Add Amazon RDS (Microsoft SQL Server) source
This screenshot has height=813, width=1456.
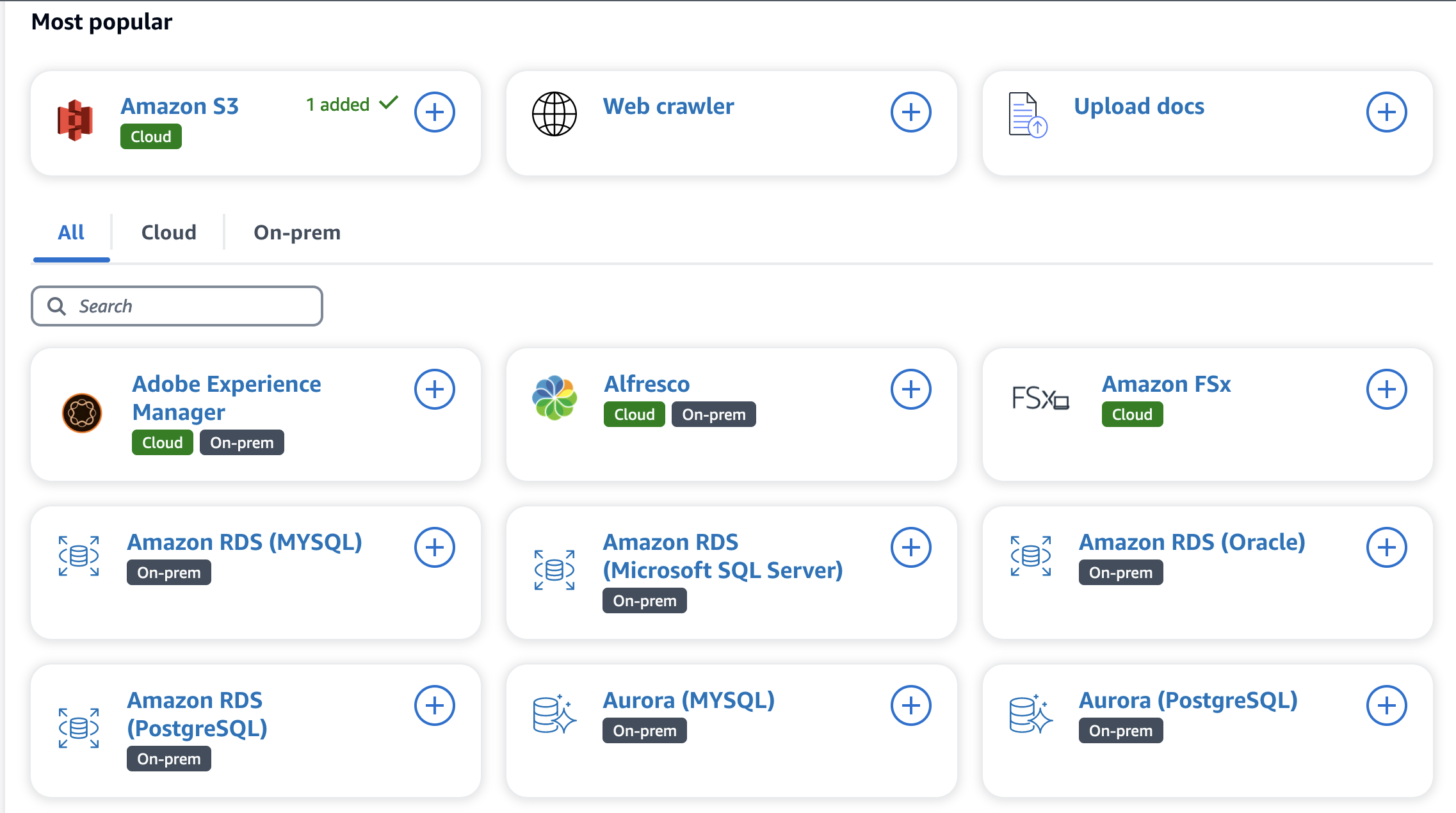pos(910,547)
